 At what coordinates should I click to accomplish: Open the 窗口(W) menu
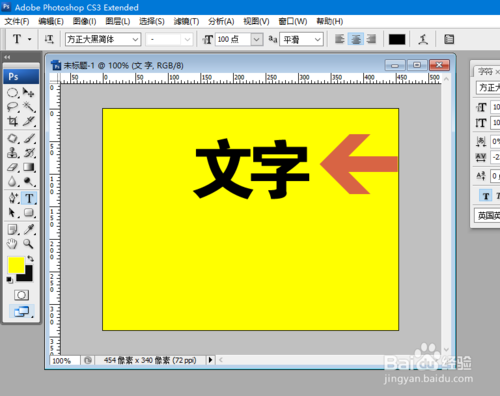[x=293, y=22]
